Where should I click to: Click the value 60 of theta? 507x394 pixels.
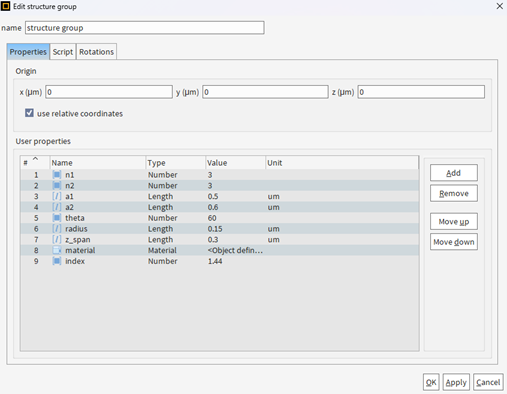point(212,218)
